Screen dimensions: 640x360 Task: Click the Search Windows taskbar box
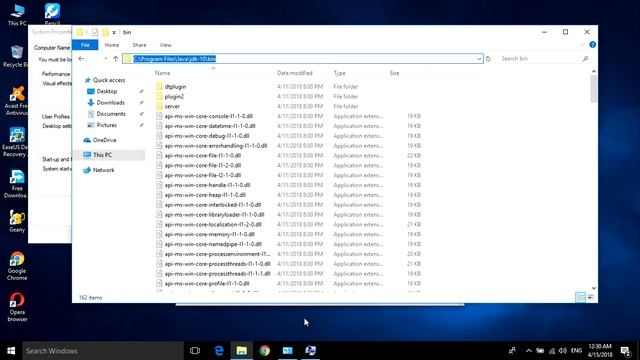click(103, 351)
